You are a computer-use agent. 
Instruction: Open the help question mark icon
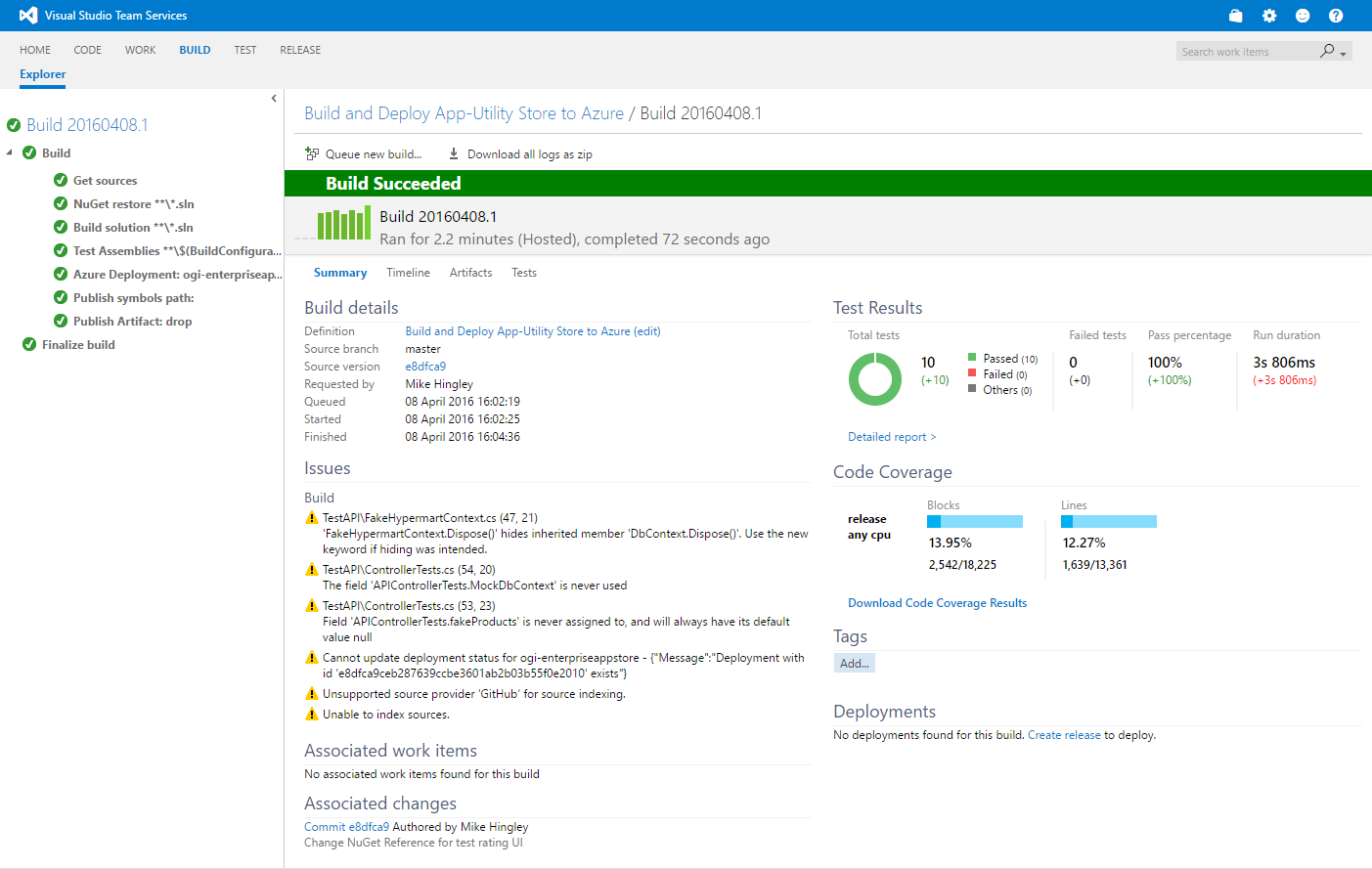[1336, 16]
